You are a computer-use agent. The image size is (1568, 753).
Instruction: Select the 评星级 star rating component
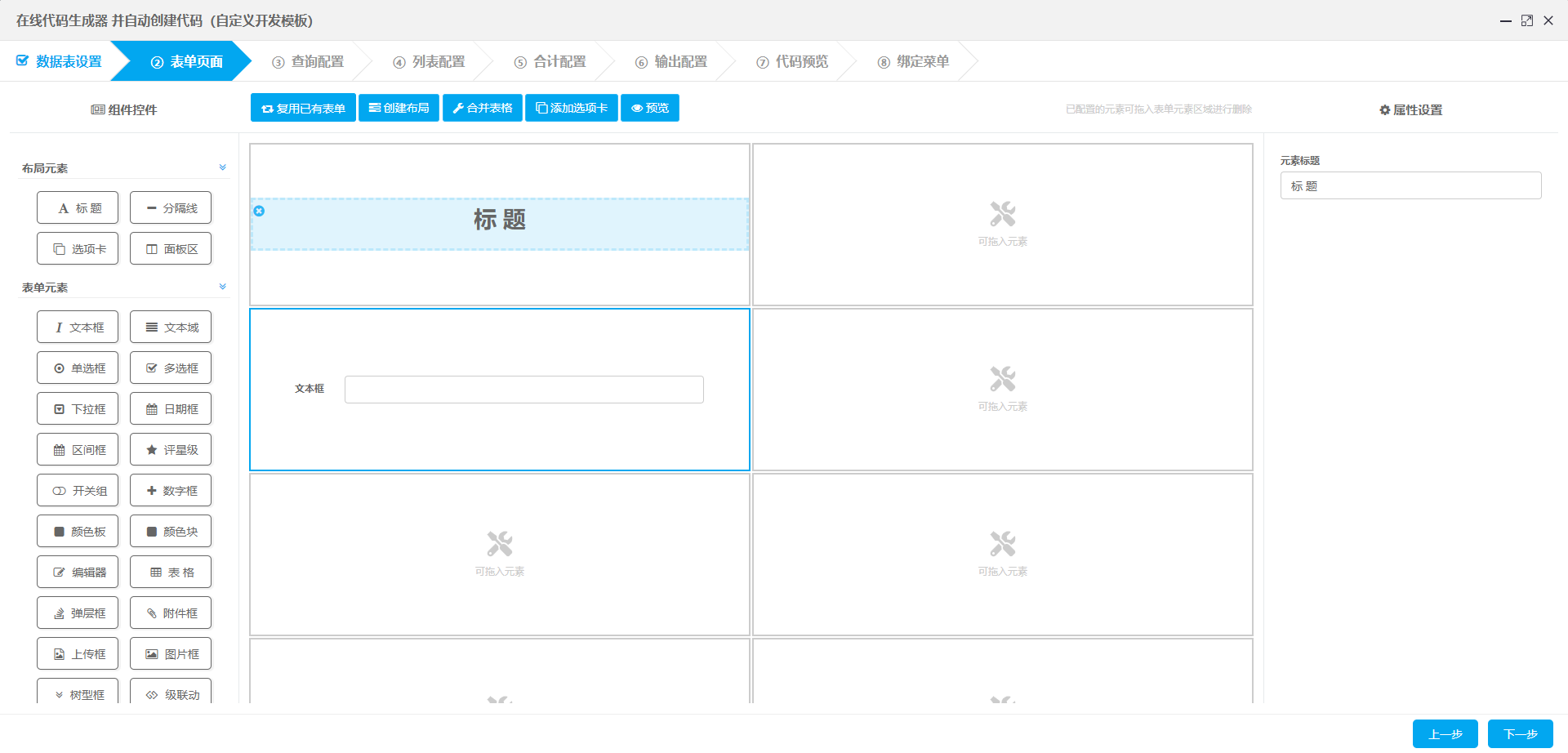click(171, 449)
